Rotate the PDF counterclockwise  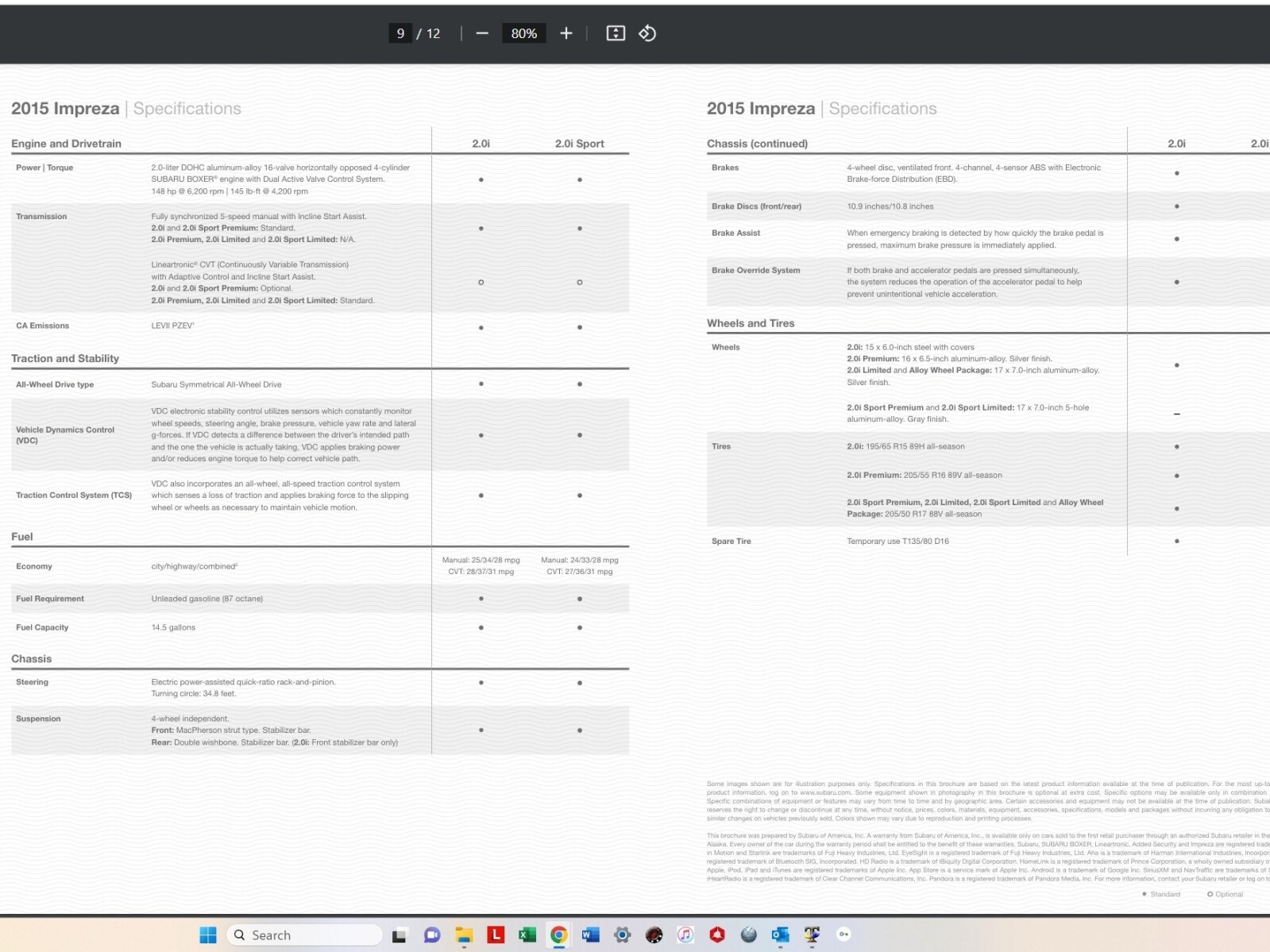(647, 33)
